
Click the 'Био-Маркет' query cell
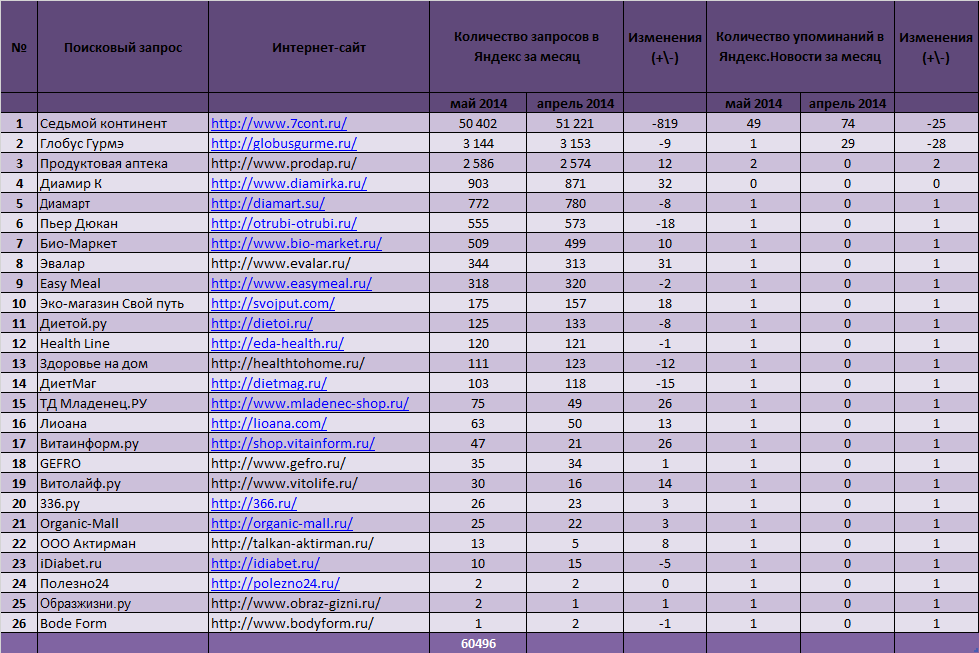pos(123,243)
